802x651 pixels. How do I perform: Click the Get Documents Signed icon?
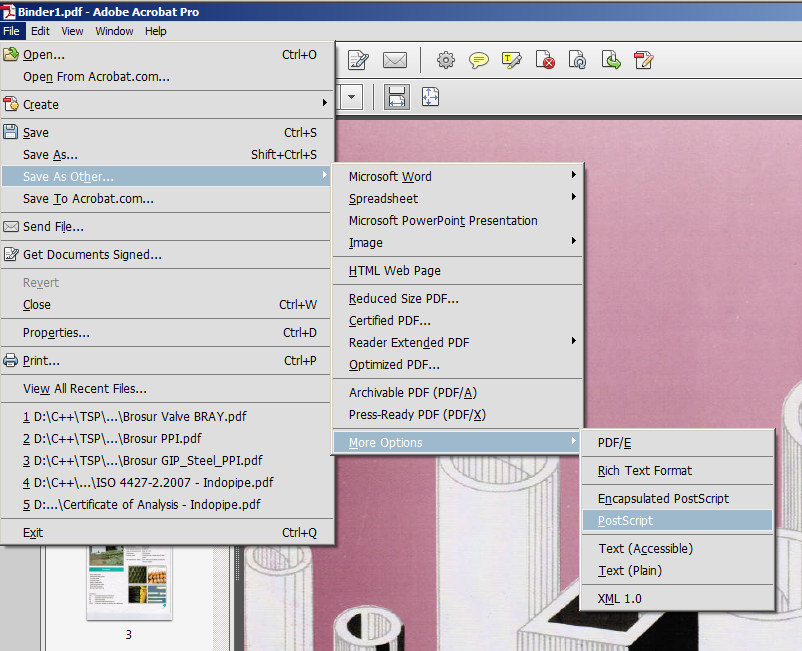pyautogui.click(x=11, y=254)
